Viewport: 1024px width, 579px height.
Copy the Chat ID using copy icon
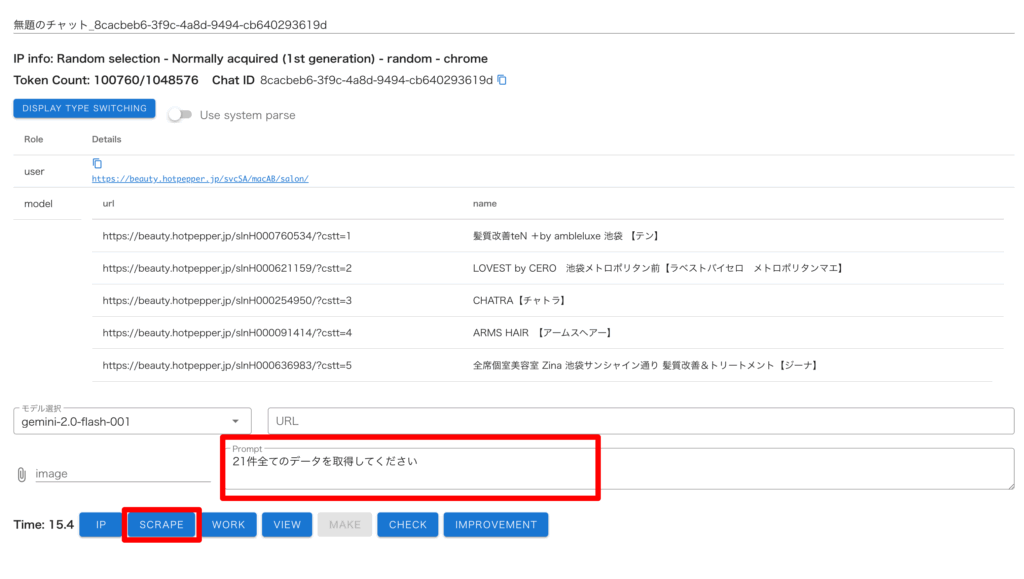coord(502,80)
